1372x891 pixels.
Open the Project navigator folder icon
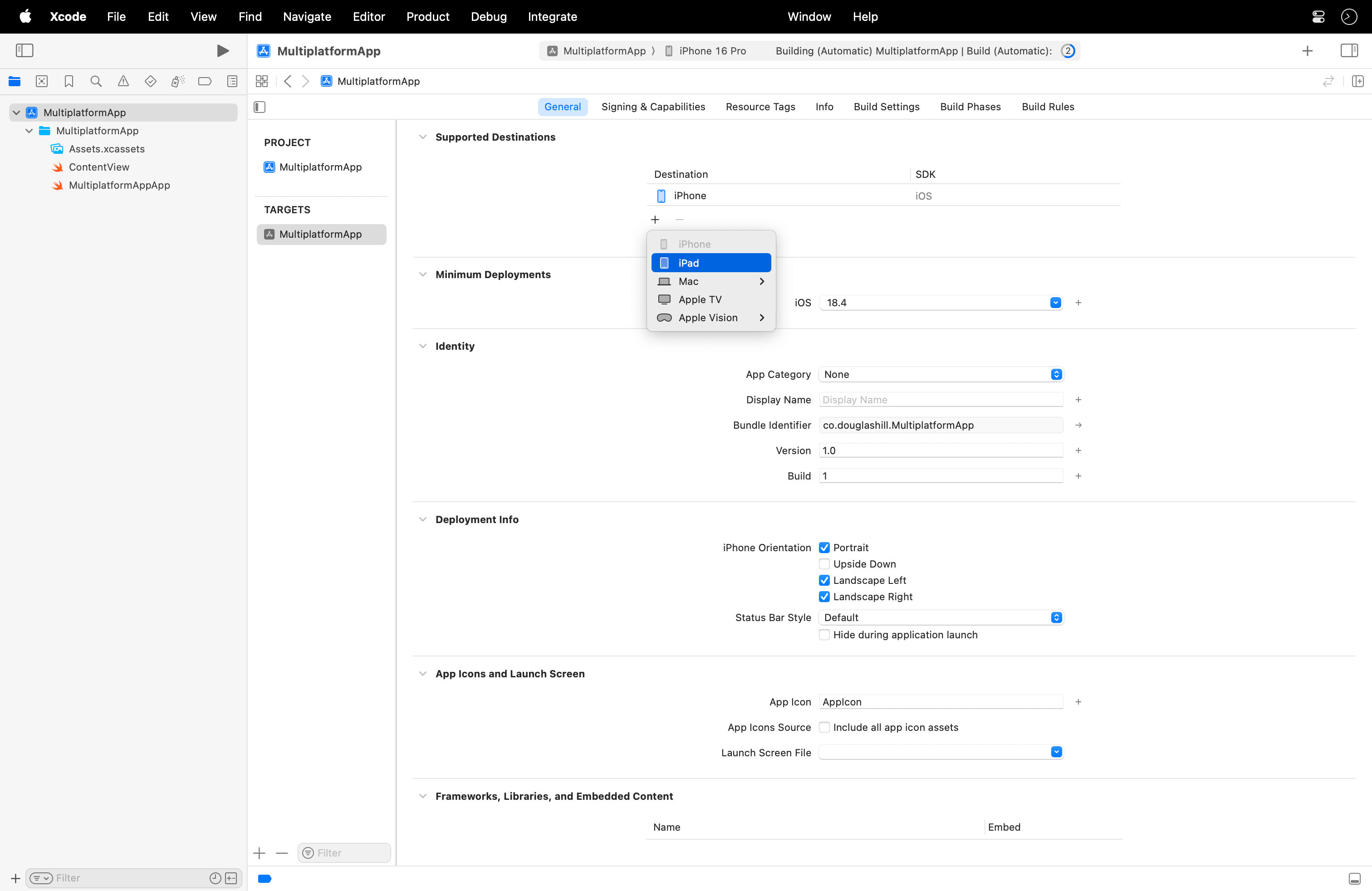point(15,81)
